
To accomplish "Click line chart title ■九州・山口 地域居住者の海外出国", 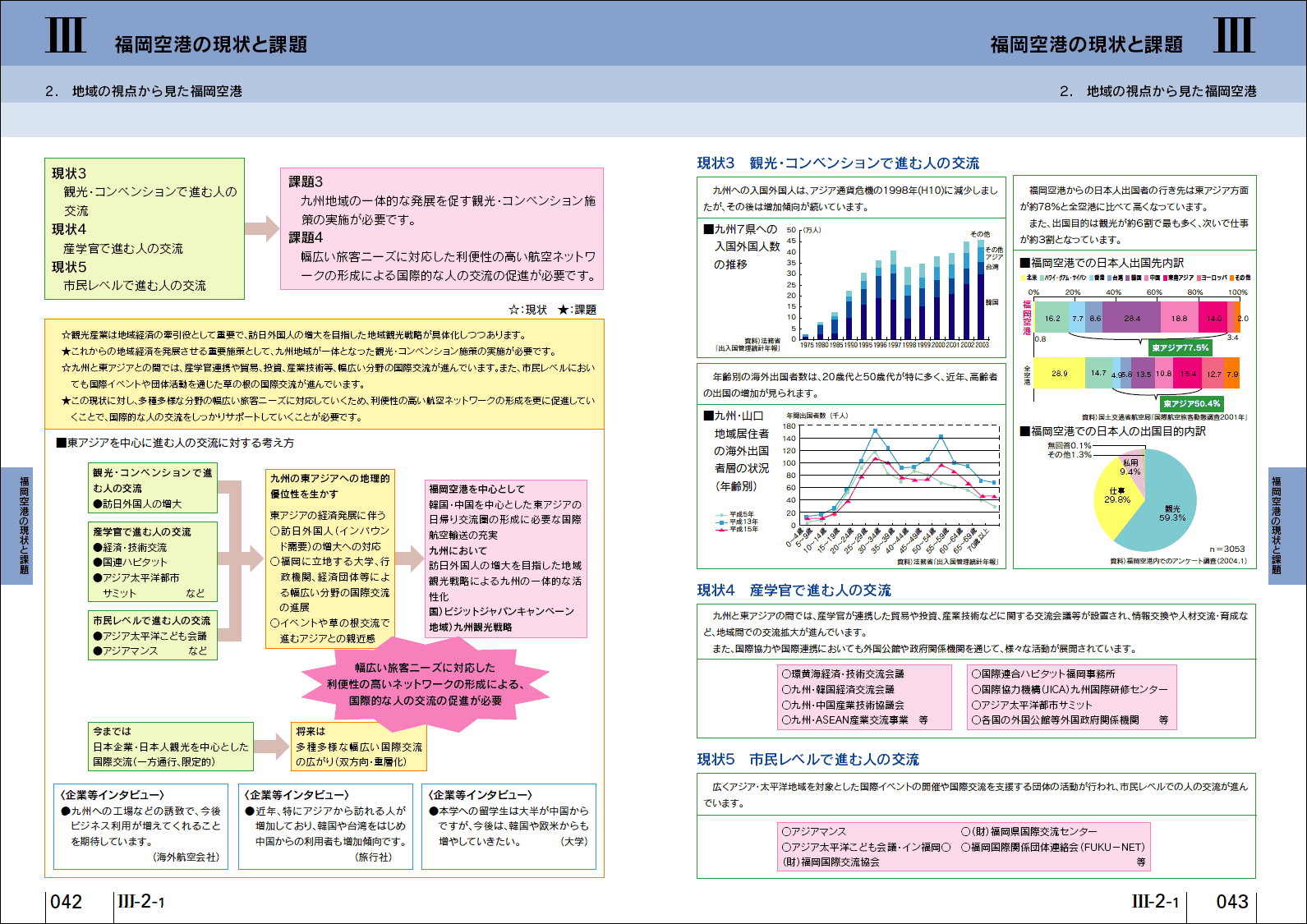I will click(738, 451).
